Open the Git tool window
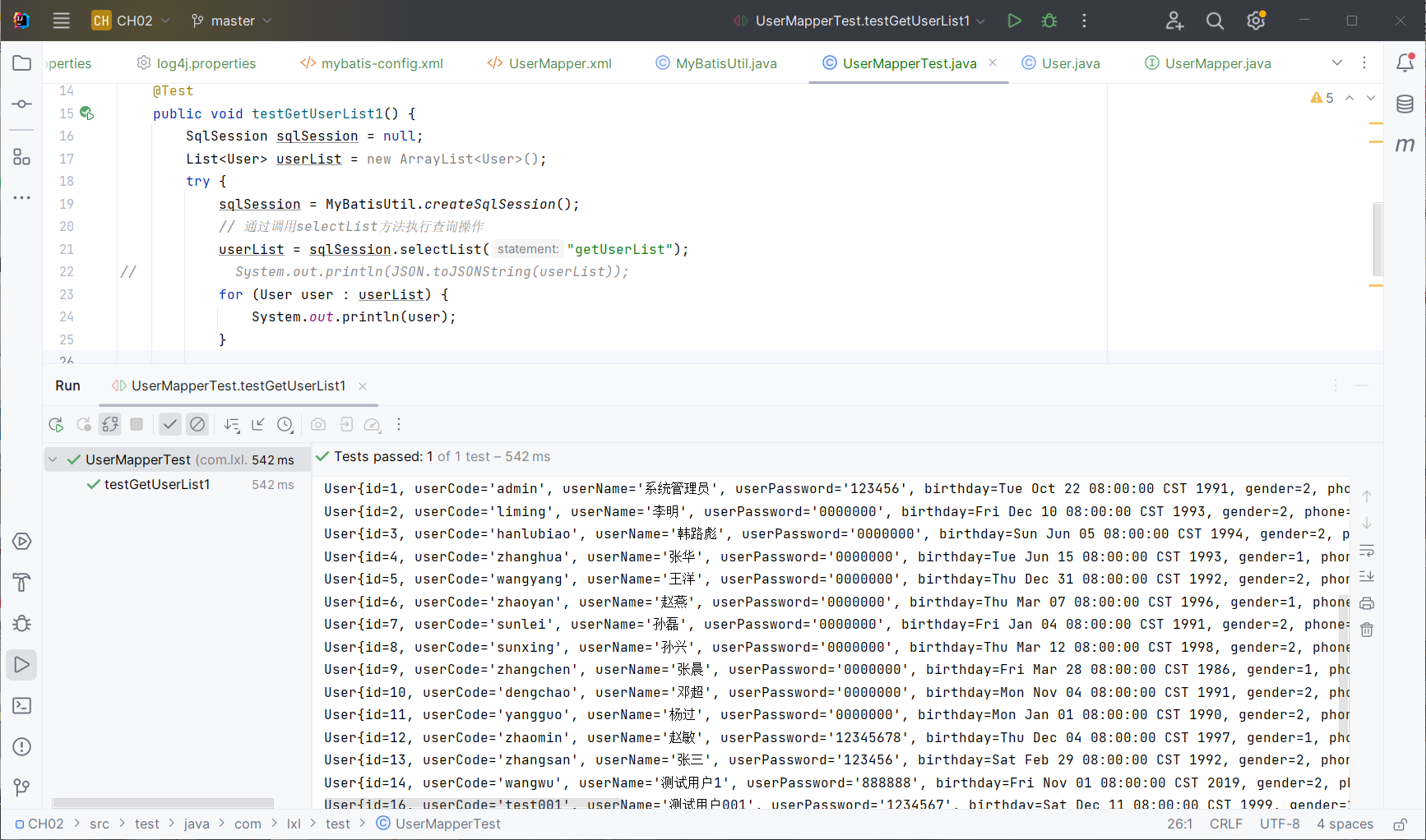1426x840 pixels. pos(22,788)
